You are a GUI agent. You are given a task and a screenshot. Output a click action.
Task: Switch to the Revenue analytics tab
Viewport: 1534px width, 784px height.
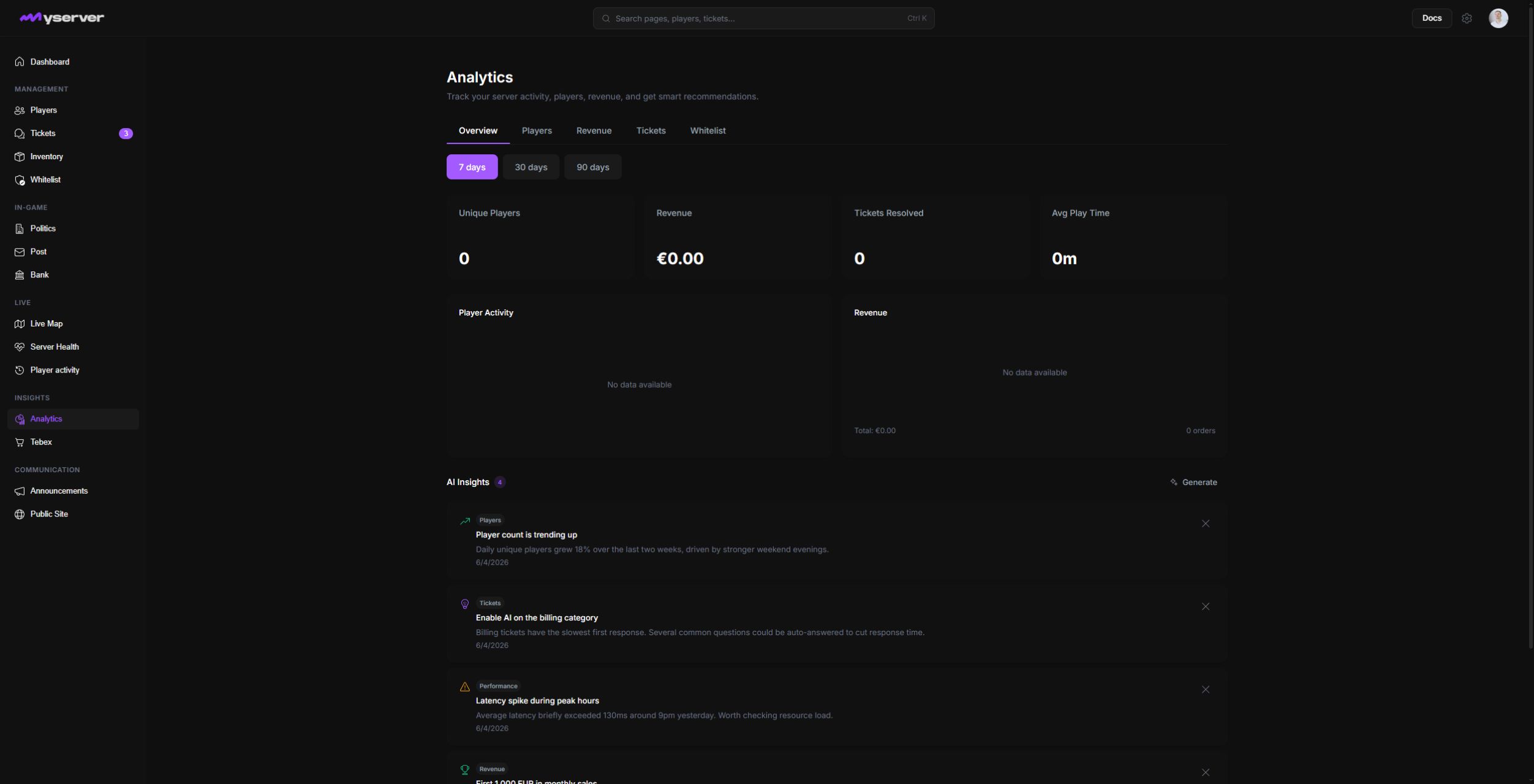594,131
